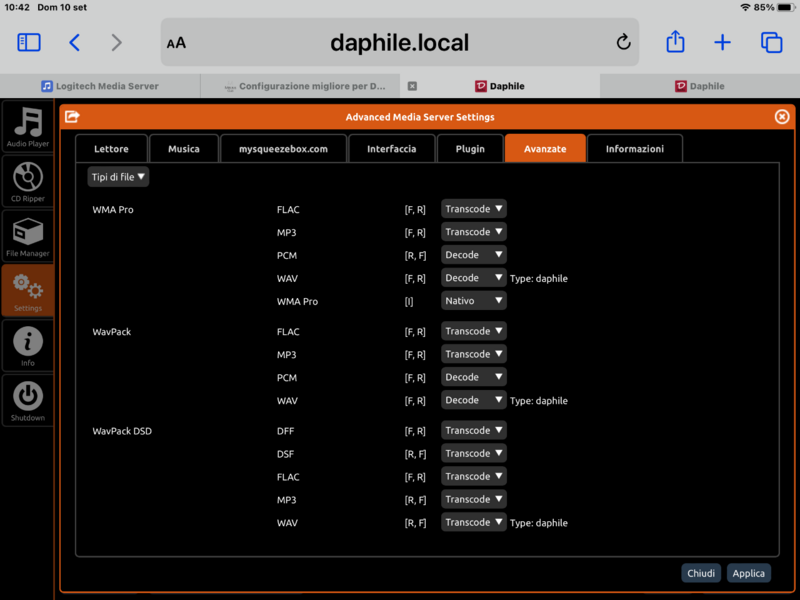Toggle the Safari sidebar panel icon
The width and height of the screenshot is (800, 600).
pos(29,42)
